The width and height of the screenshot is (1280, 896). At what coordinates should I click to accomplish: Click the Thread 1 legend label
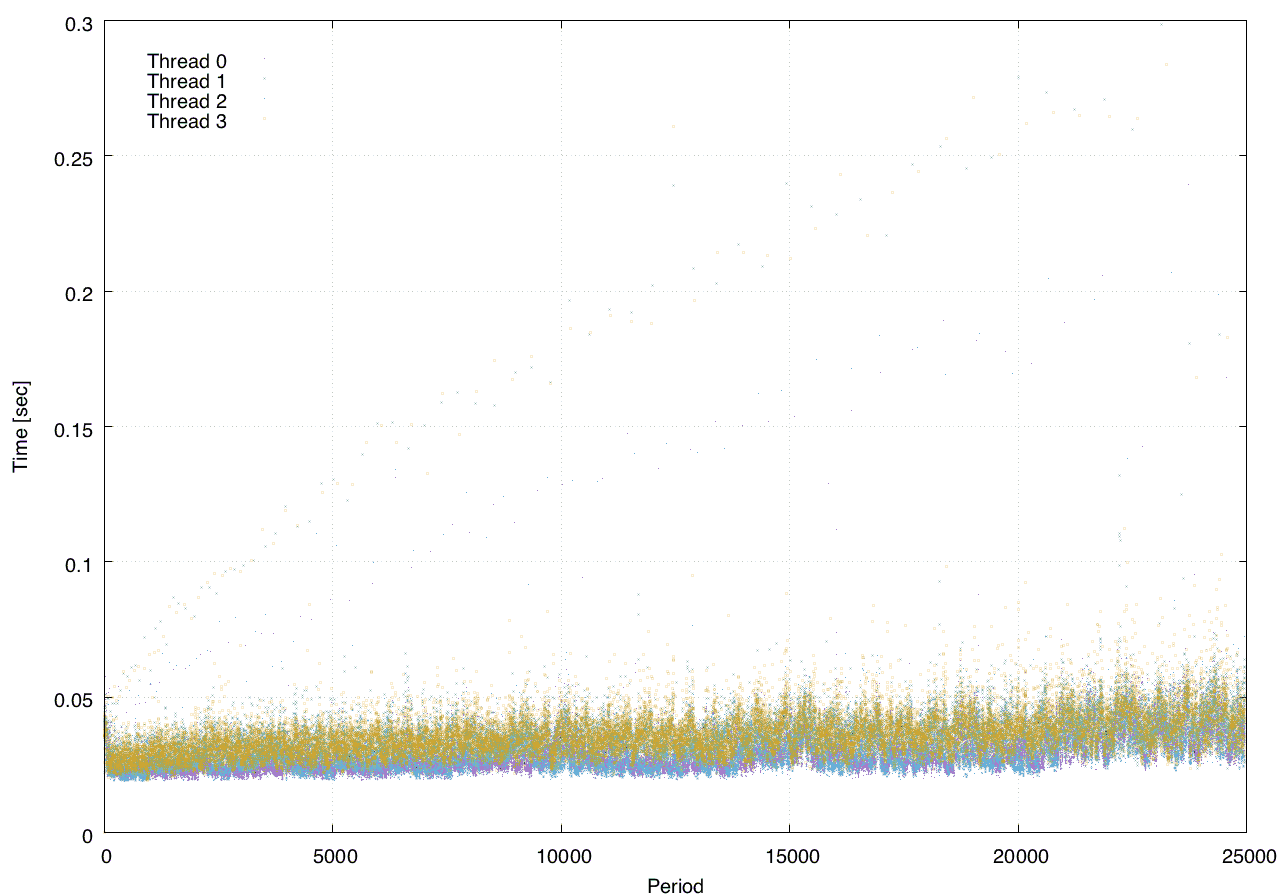tap(187, 81)
